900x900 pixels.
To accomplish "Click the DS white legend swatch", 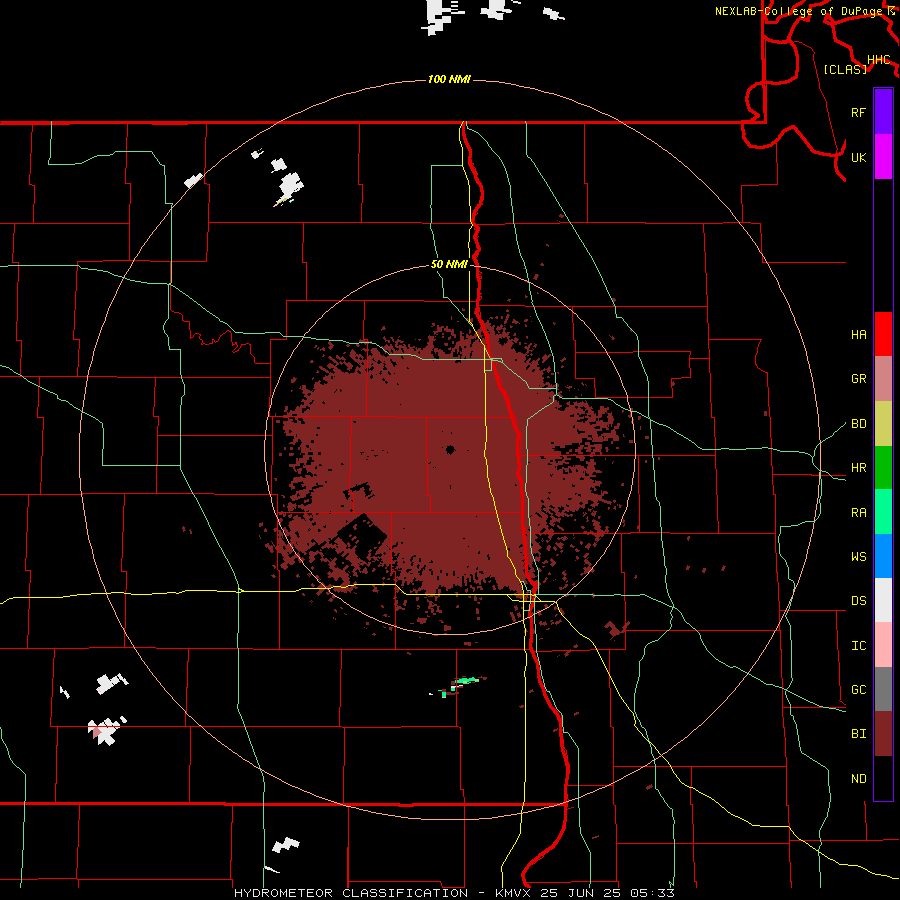I will tap(883, 600).
